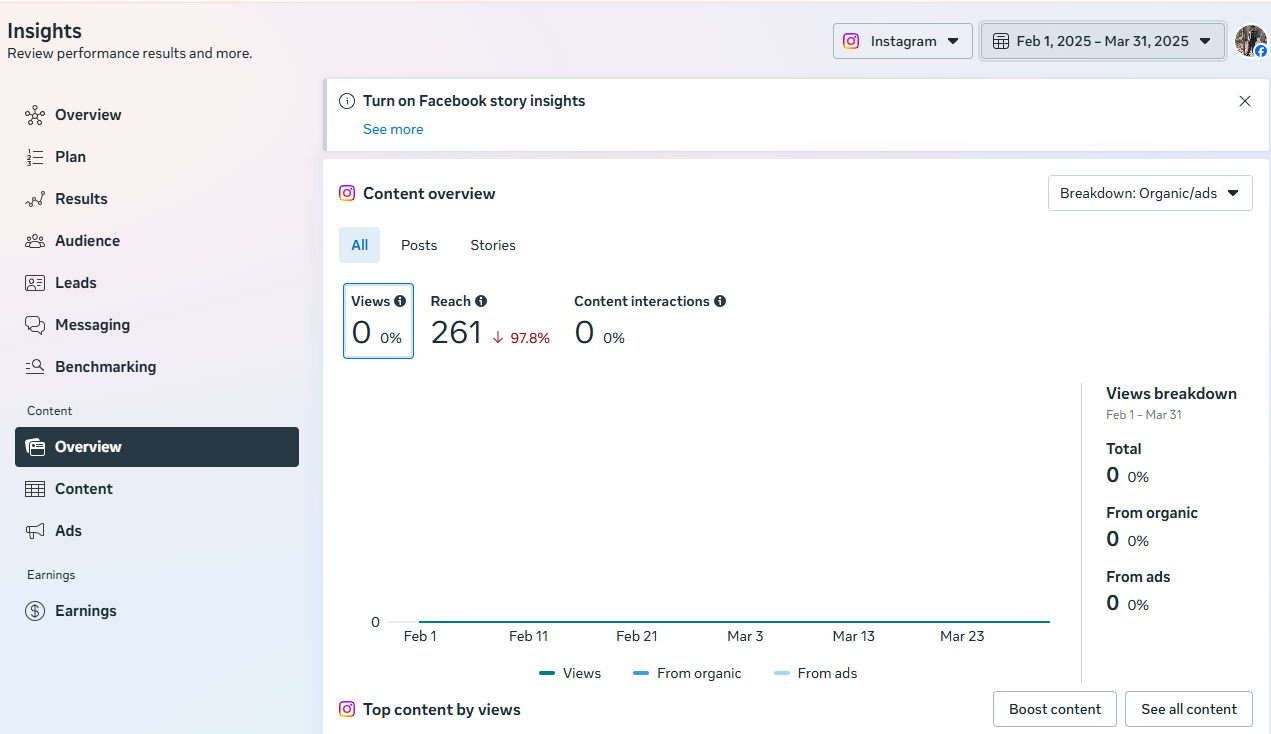Open the Breakdown: Organic/ads dropdown
1271x734 pixels.
coord(1149,193)
